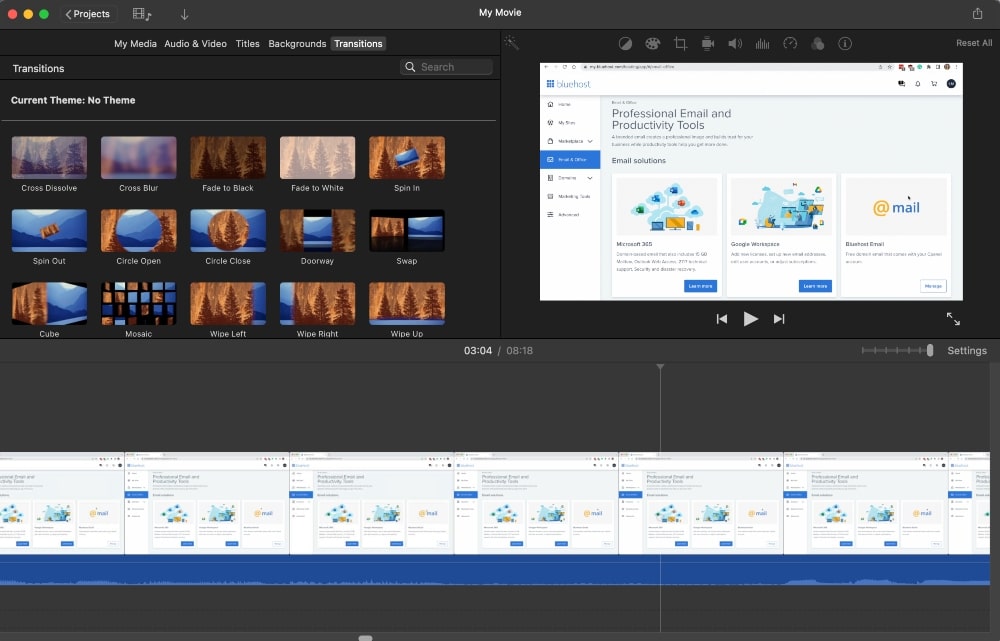Click the import media down-arrow icon
Viewport: 1000px width, 641px height.
[x=184, y=13]
